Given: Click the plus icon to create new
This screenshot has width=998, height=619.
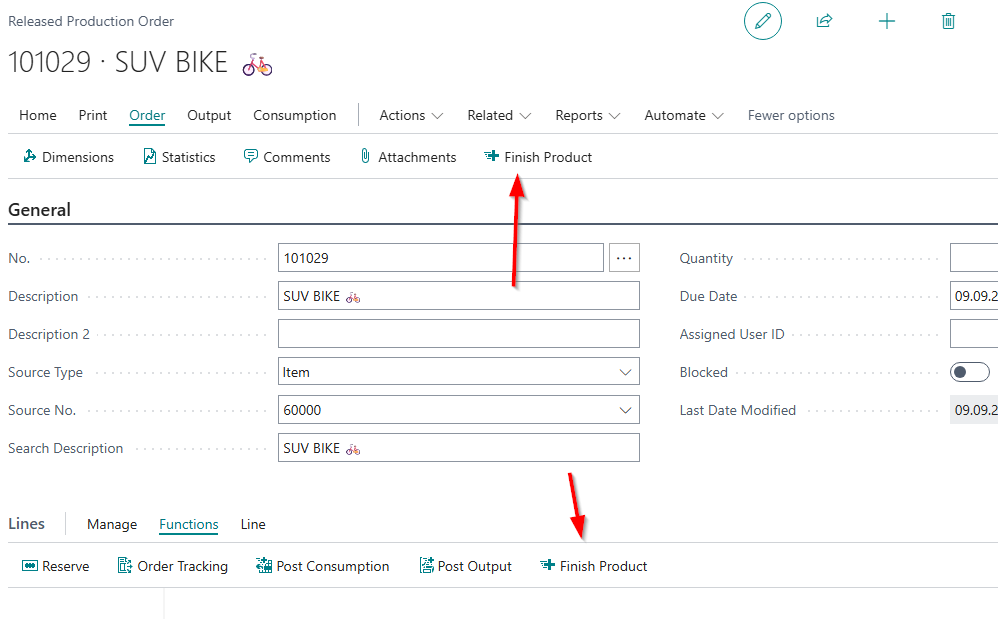Looking at the screenshot, I should pos(886,21).
